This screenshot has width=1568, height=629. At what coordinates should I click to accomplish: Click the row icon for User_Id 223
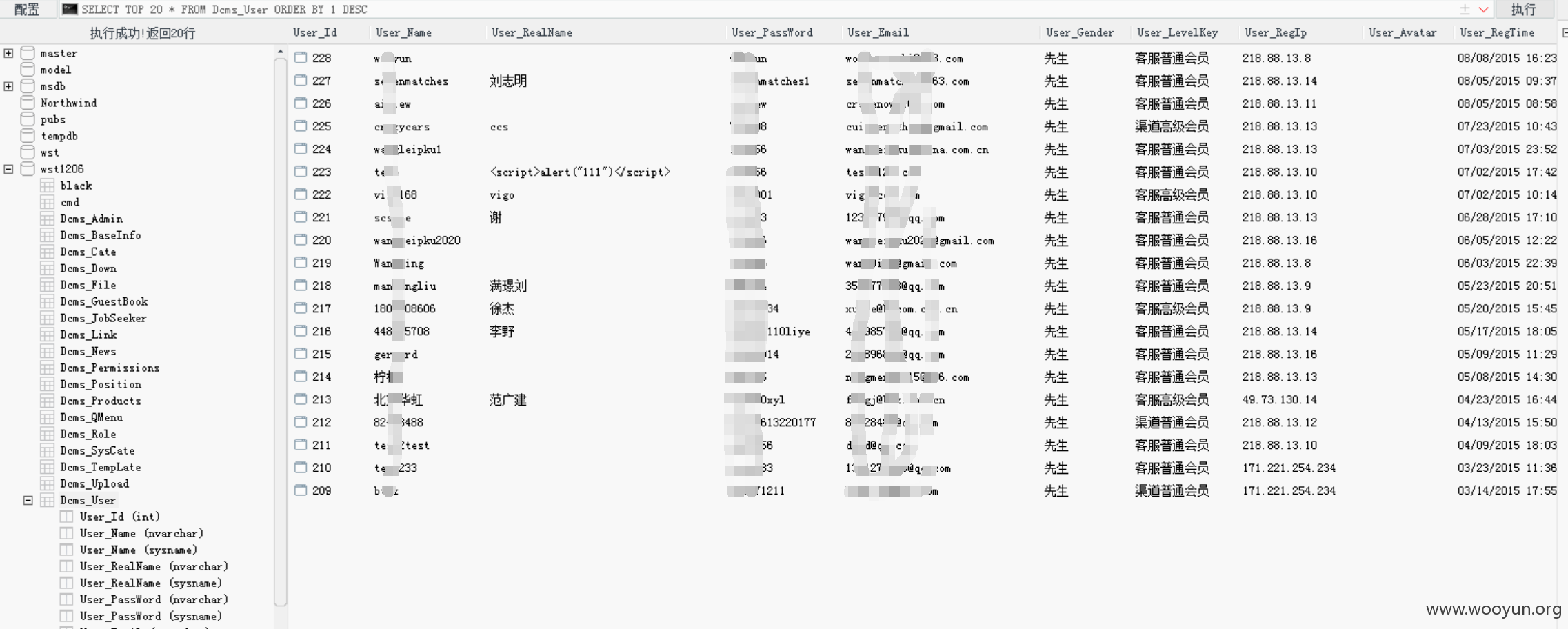click(301, 171)
